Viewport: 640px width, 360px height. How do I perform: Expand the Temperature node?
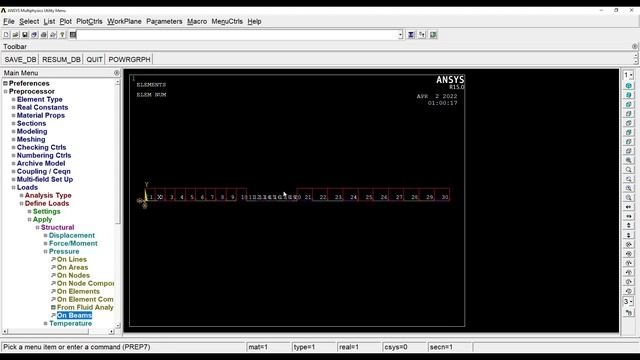point(45,324)
